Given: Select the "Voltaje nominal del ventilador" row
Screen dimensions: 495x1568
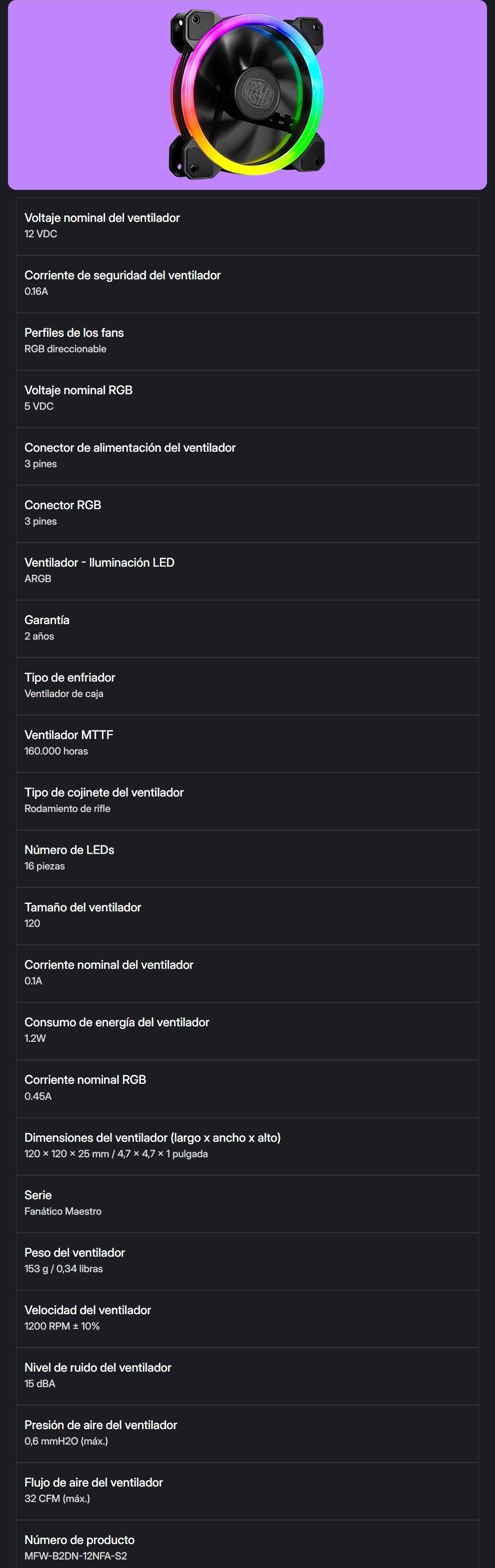Looking at the screenshot, I should click(247, 226).
